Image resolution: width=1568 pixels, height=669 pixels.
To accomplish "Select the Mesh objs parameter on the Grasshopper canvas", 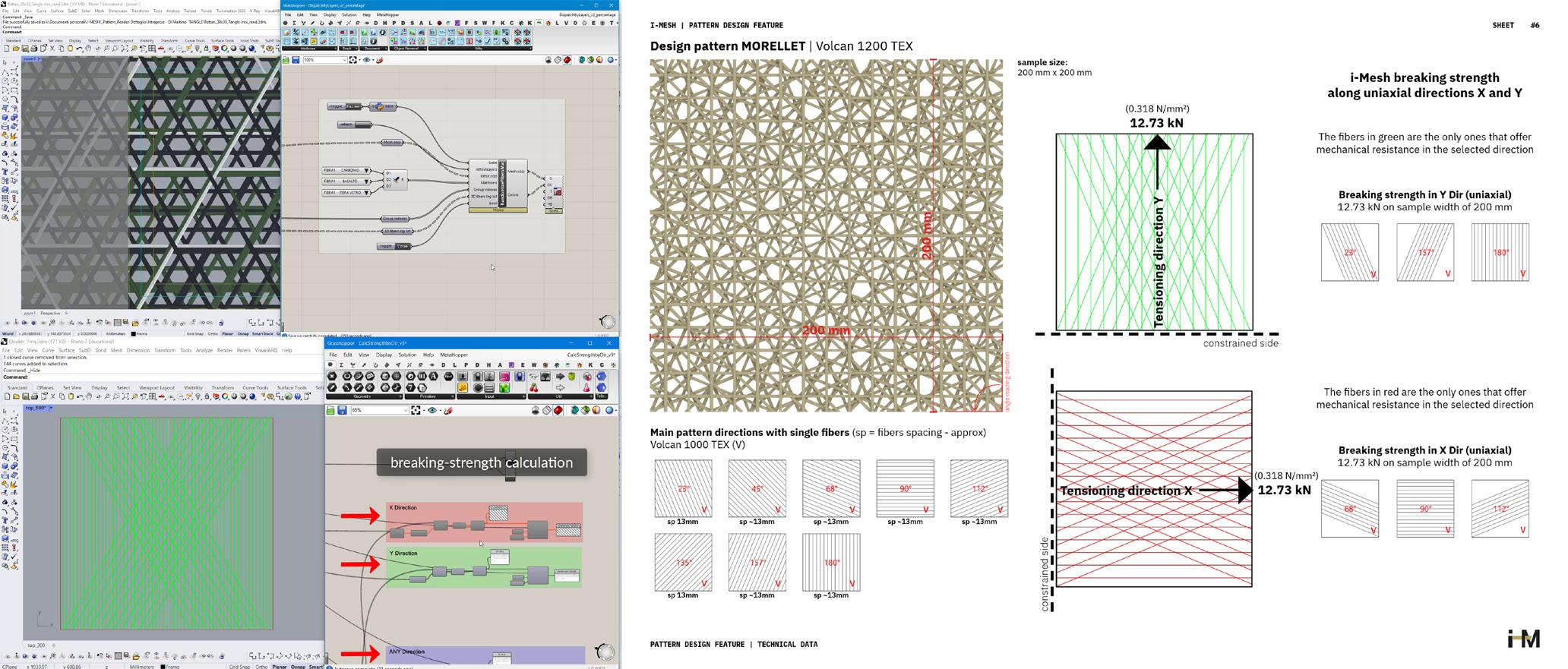I will point(391,142).
